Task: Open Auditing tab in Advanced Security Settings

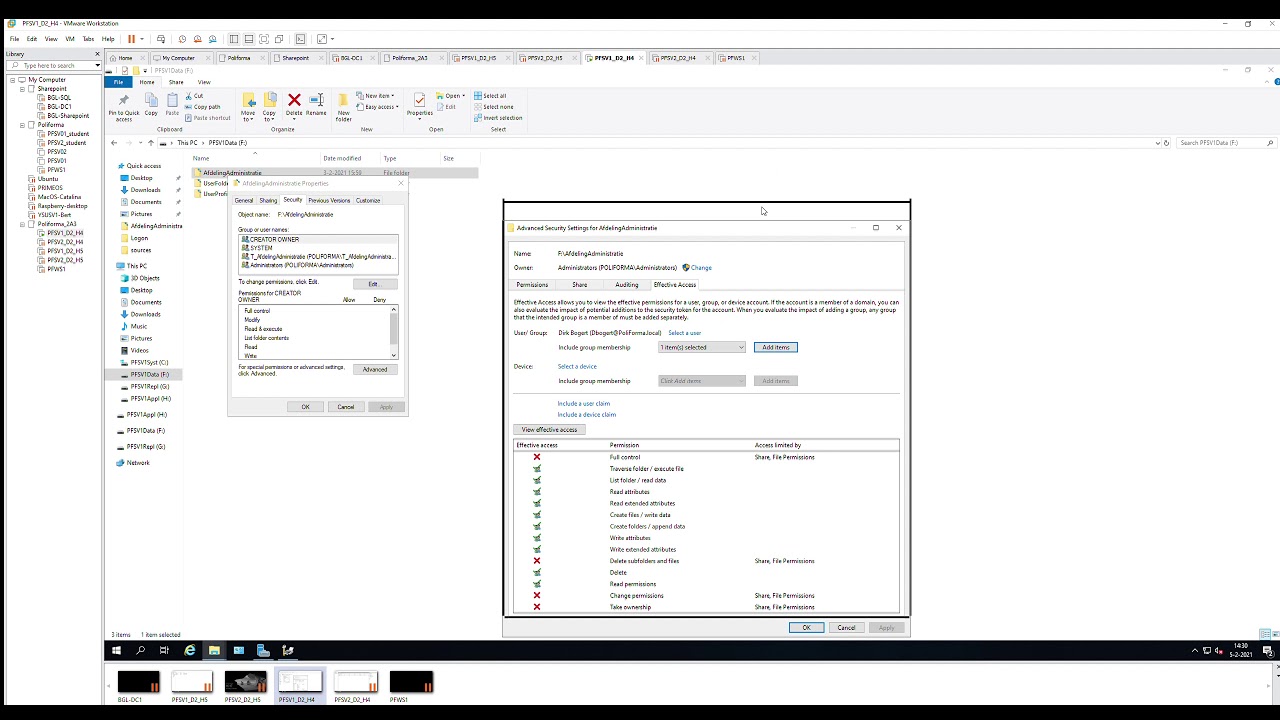Action: click(627, 285)
